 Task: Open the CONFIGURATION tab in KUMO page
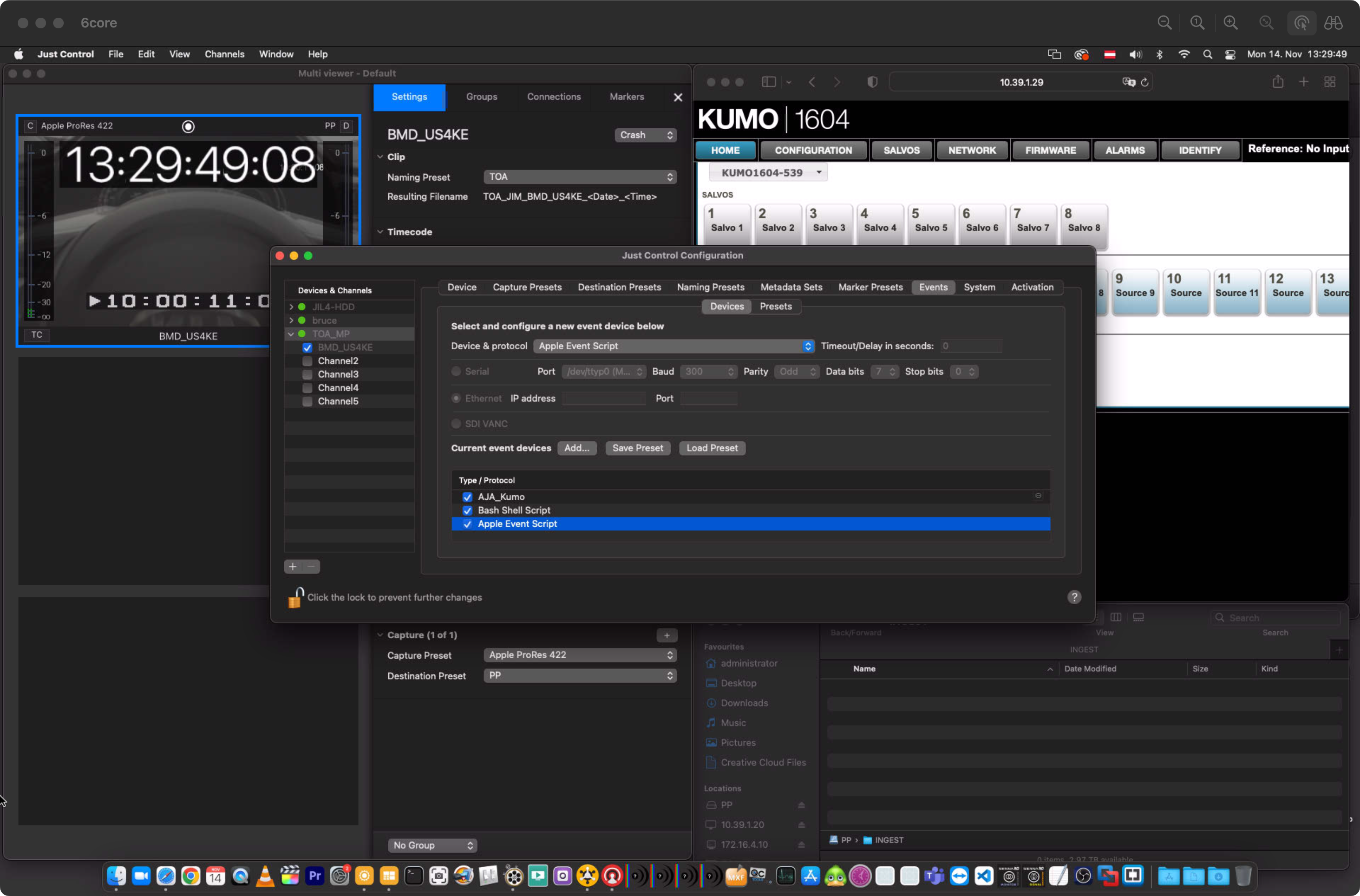[x=813, y=150]
